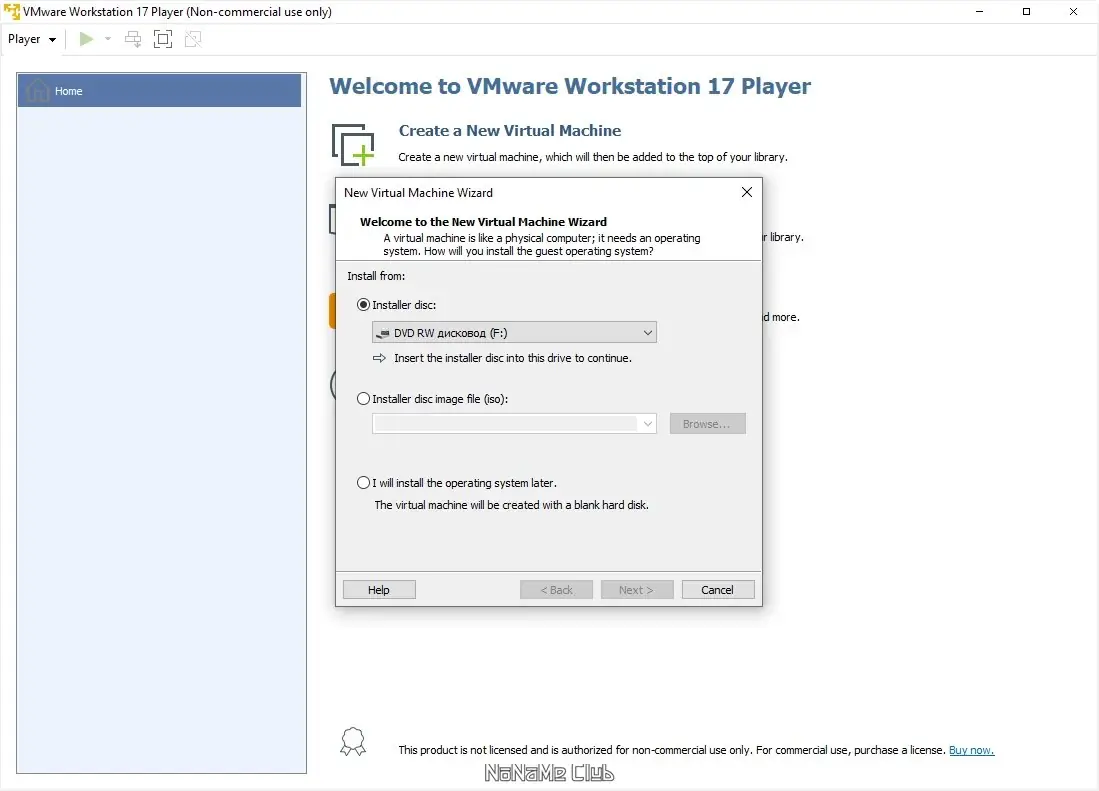
Task: Cancel the New Virtual Machine Wizard
Action: click(718, 590)
